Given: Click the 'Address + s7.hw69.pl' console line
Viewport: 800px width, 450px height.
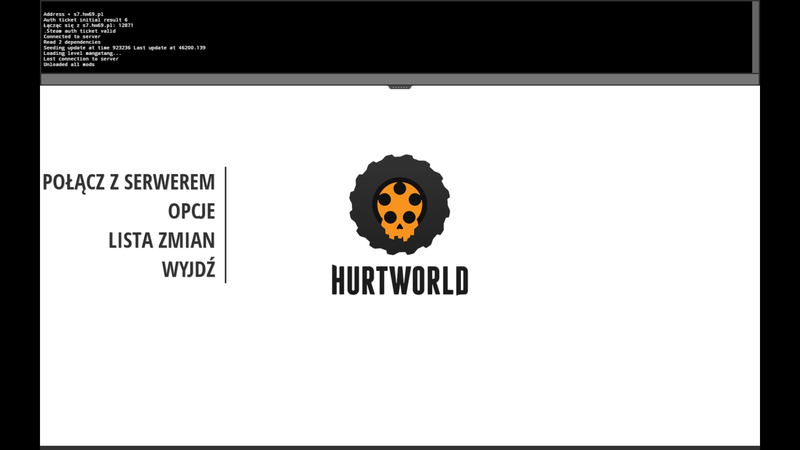Looking at the screenshot, I should click(x=73, y=14).
